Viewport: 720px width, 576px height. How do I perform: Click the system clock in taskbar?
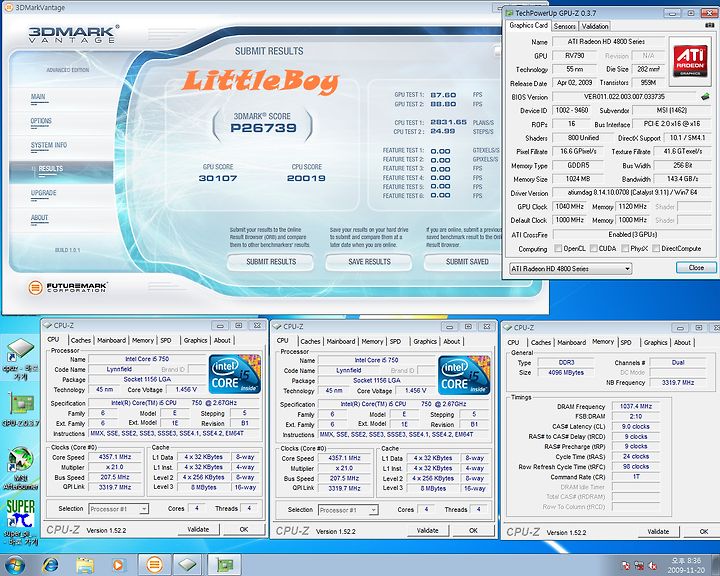pos(686,565)
